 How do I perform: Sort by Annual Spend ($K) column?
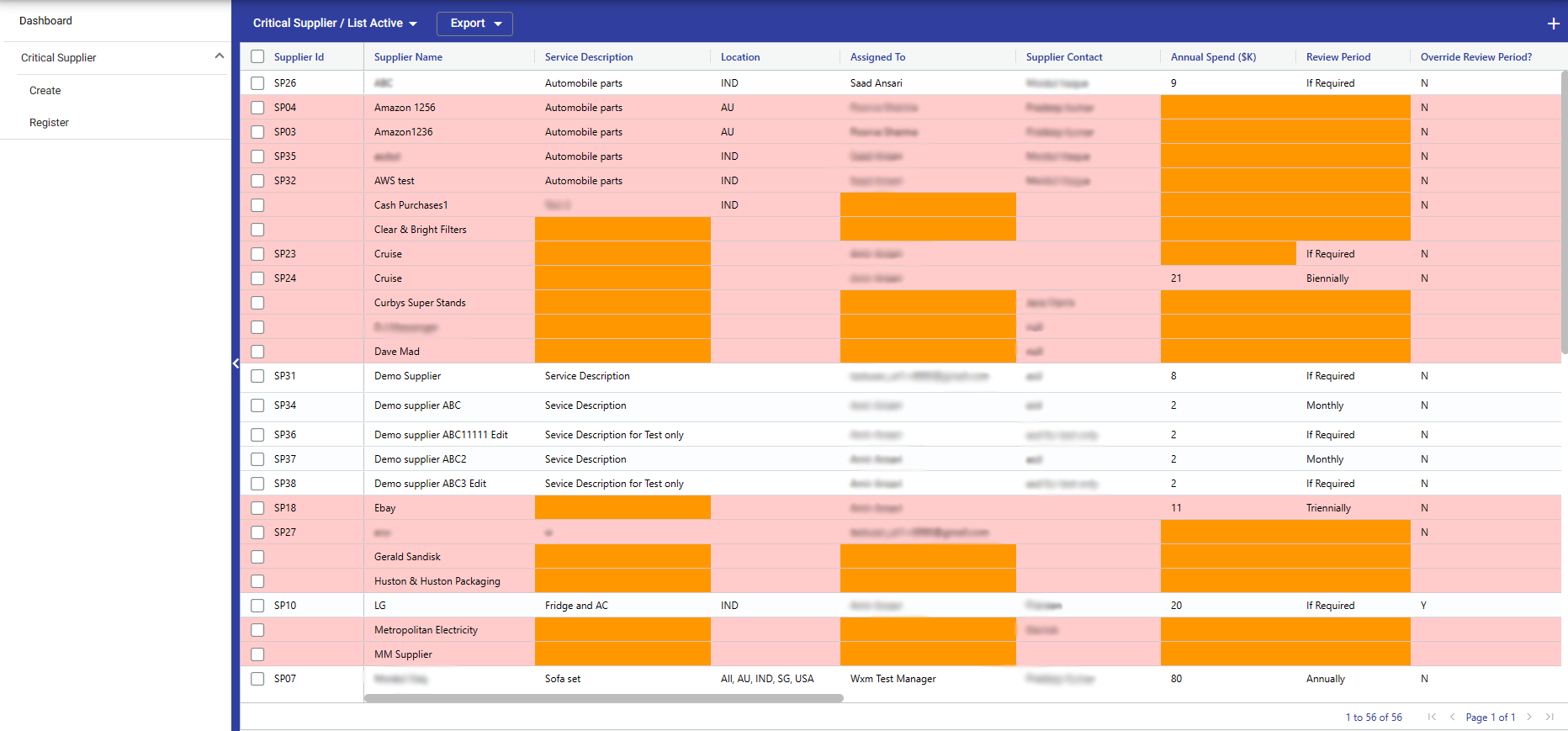1213,57
